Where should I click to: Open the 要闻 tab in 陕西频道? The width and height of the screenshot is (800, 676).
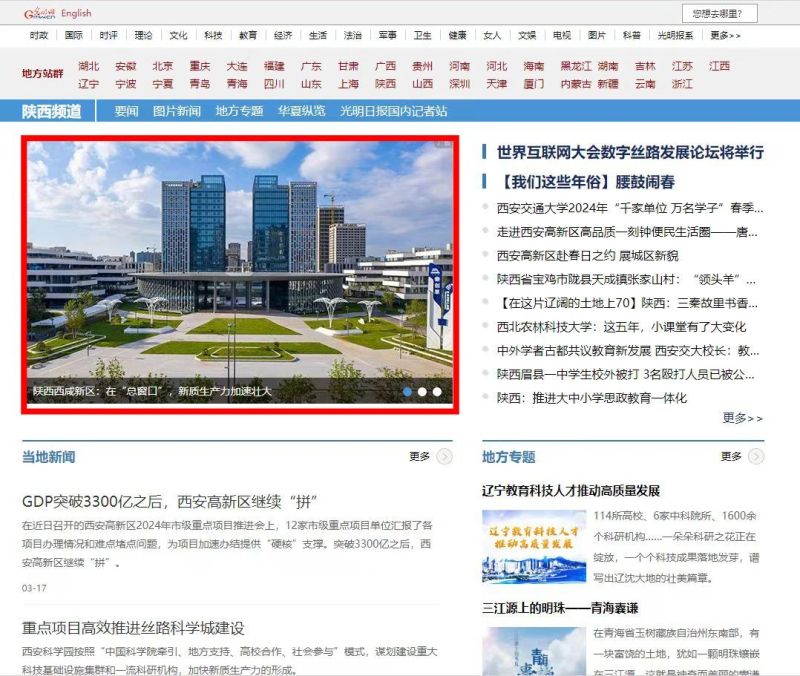126,111
